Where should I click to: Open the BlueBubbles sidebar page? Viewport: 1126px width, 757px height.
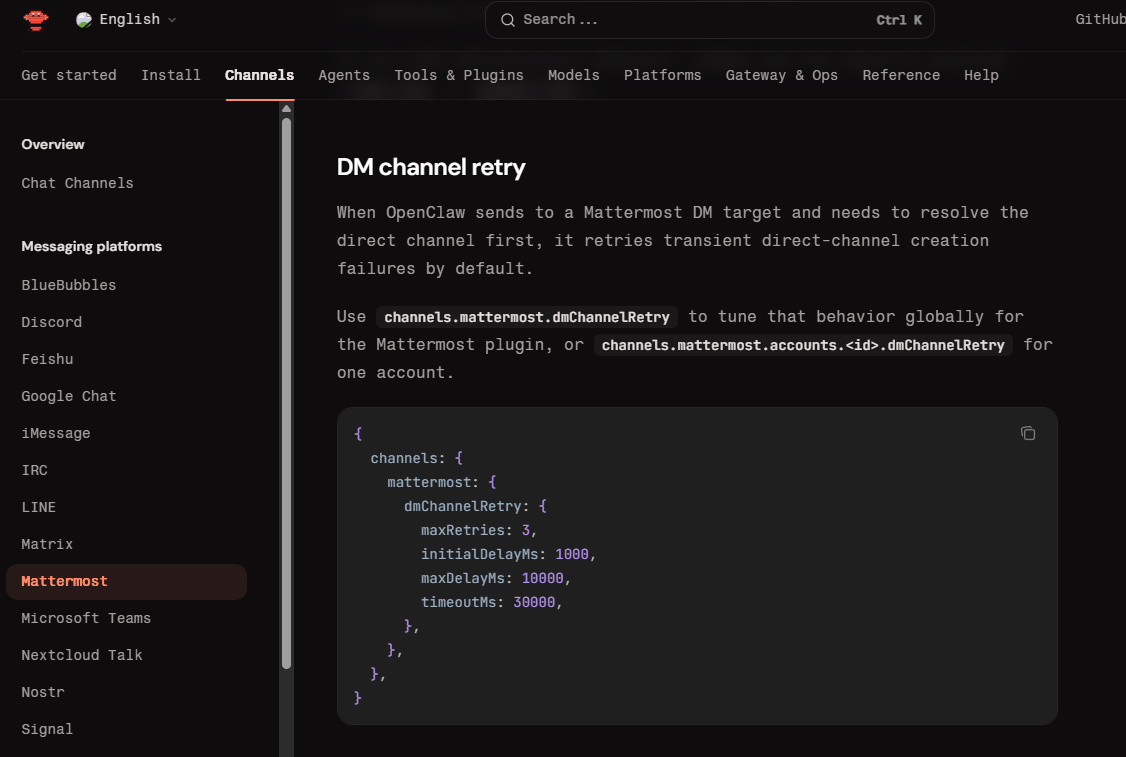point(69,285)
